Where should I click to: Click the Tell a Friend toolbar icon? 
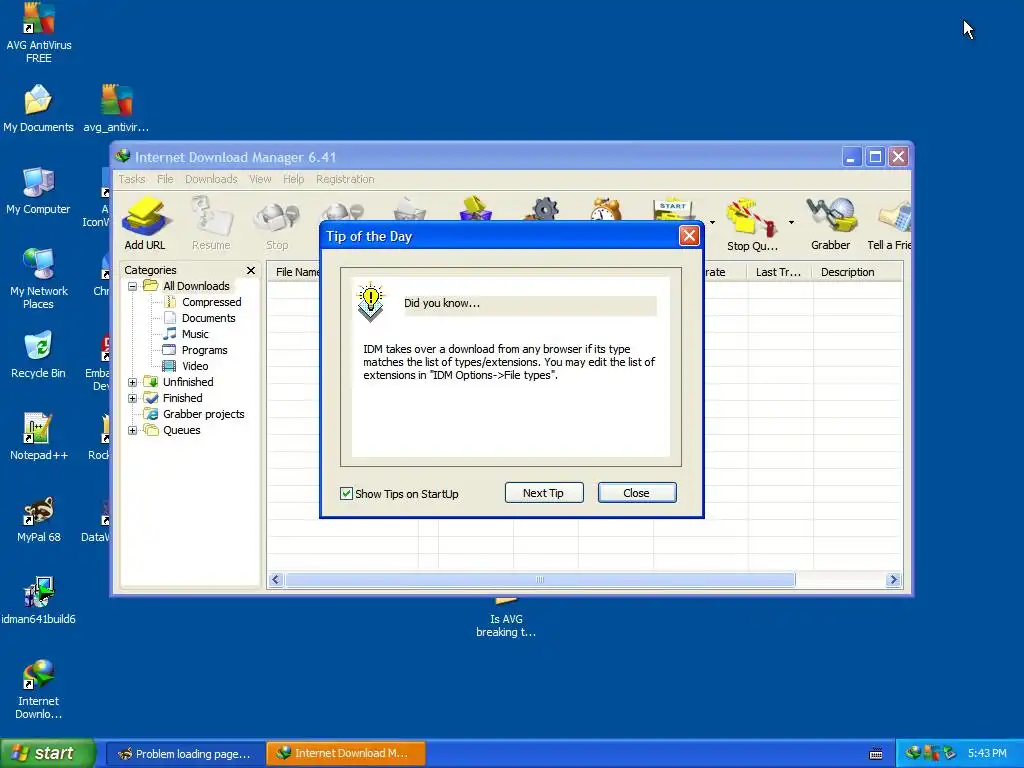889,224
